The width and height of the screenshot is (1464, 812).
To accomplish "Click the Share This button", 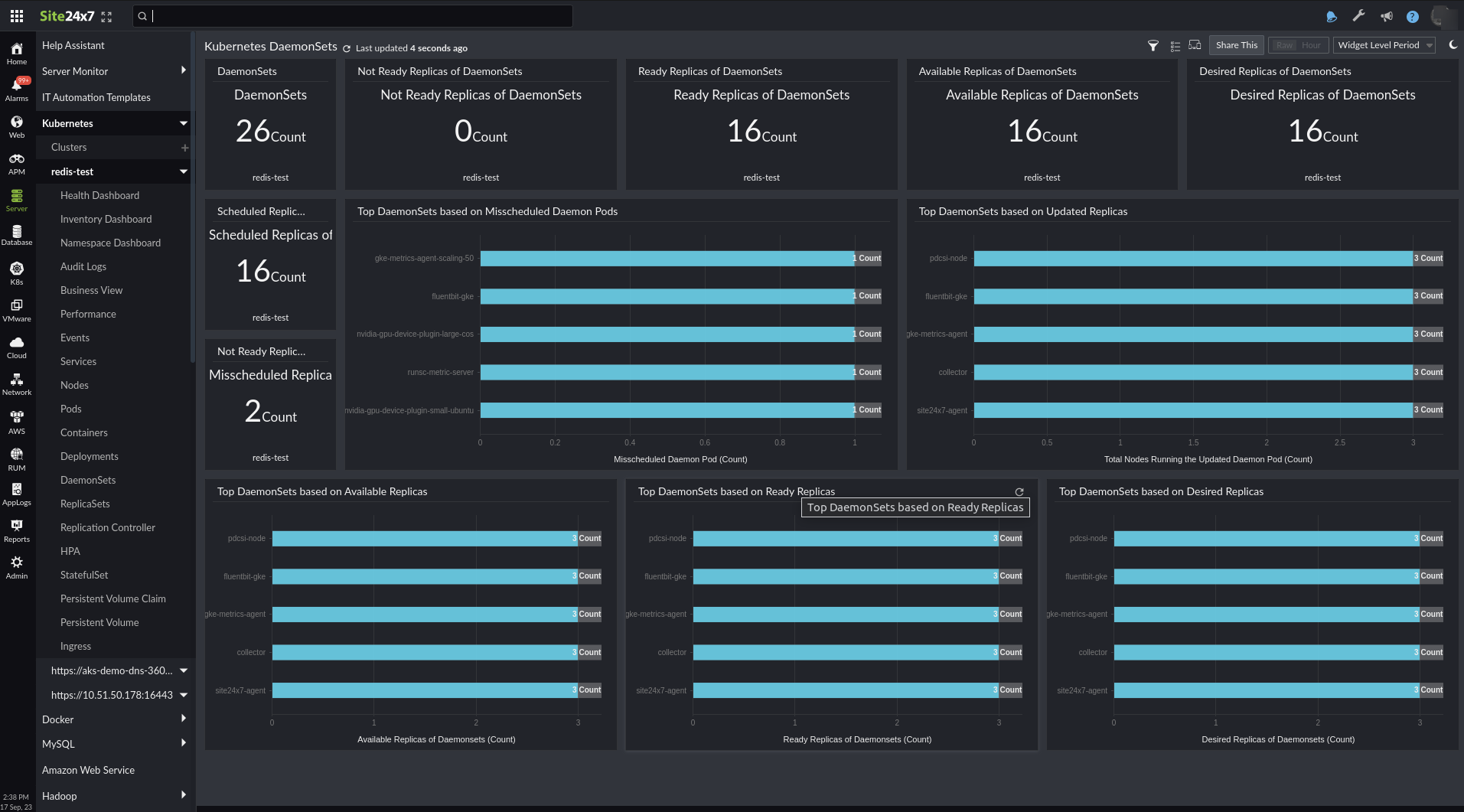I will click(1236, 45).
